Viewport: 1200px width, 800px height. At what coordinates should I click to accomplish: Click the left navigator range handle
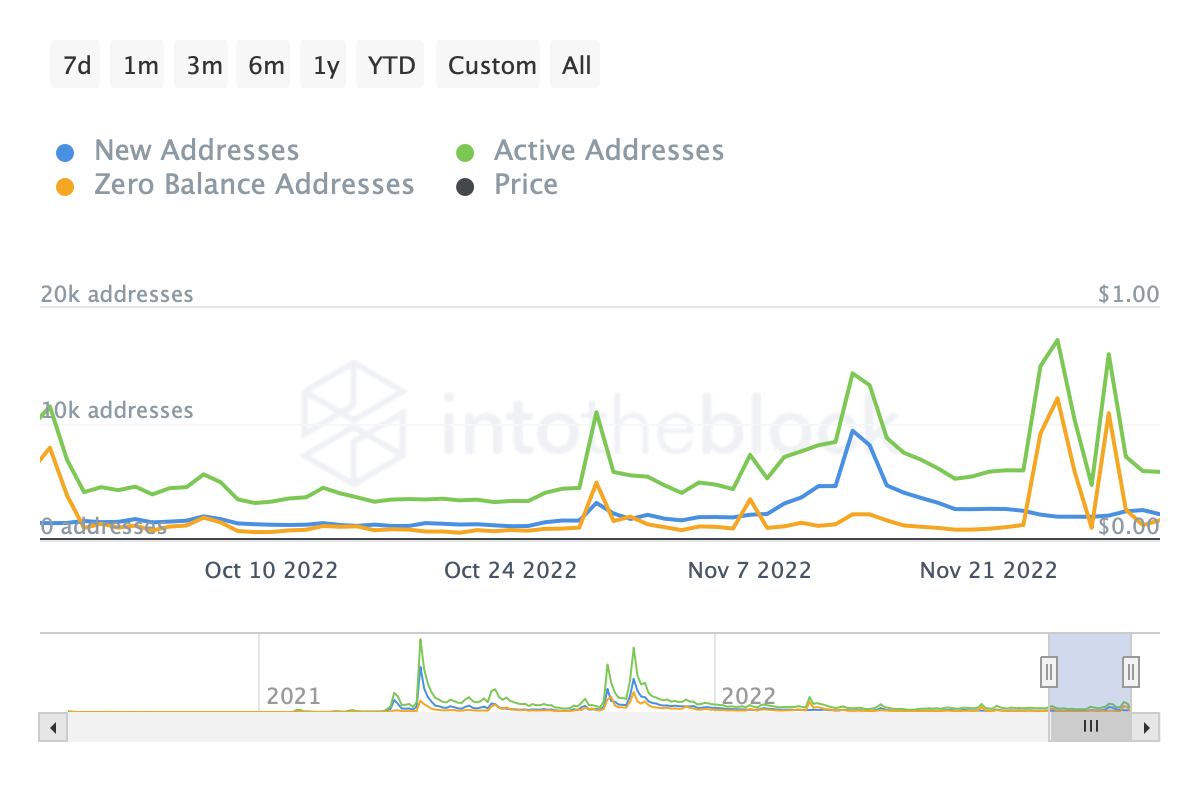pyautogui.click(x=1049, y=671)
